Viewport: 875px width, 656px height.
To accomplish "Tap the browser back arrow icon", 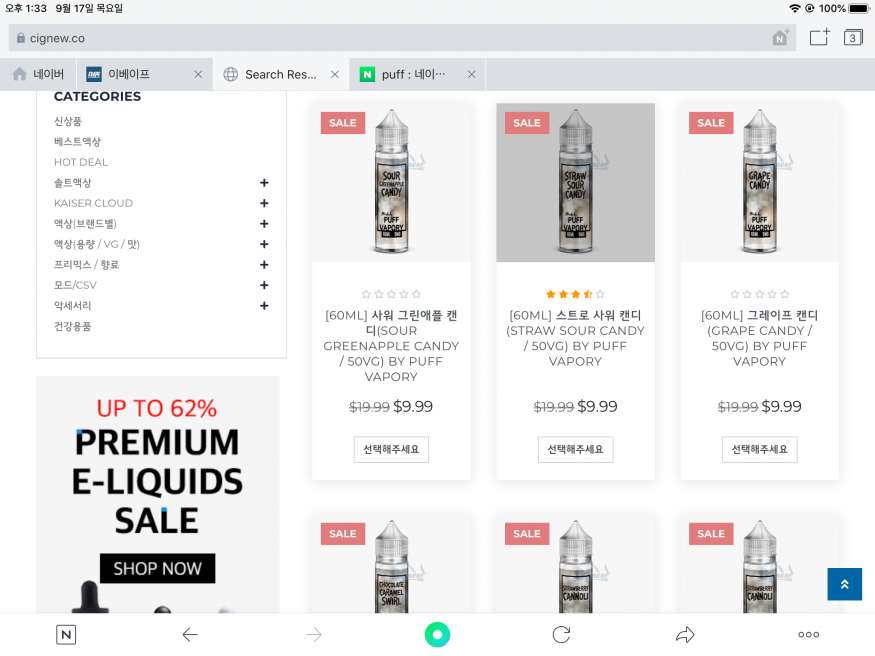I will tap(190, 634).
